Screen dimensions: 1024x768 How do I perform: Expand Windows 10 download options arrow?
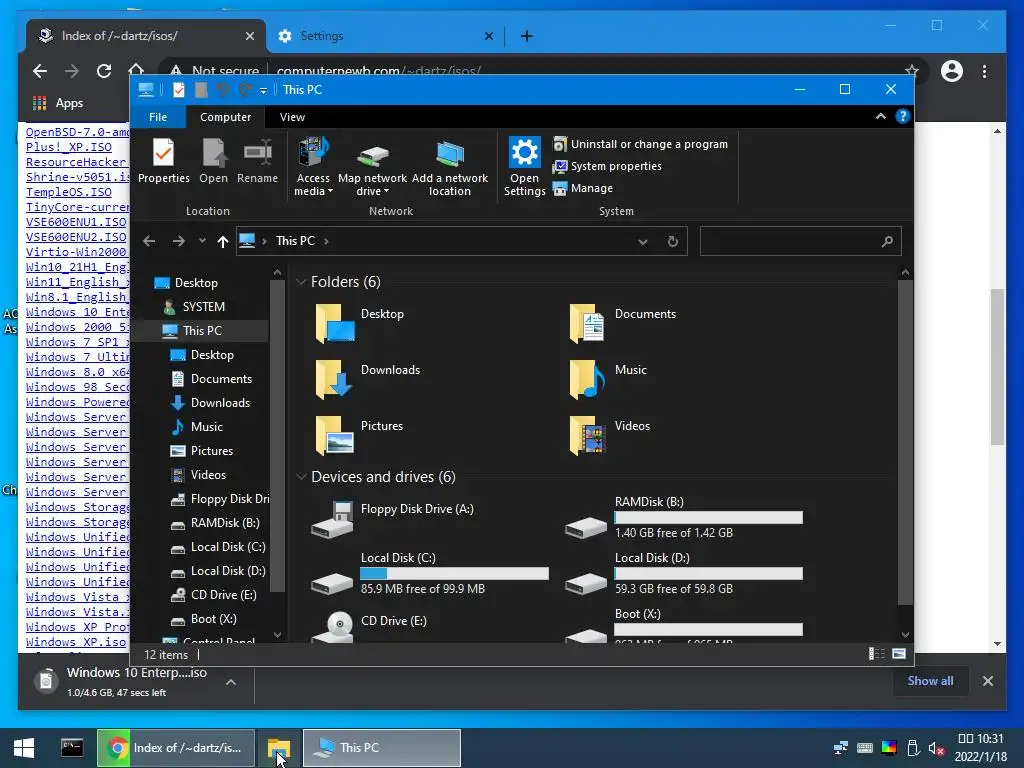231,682
